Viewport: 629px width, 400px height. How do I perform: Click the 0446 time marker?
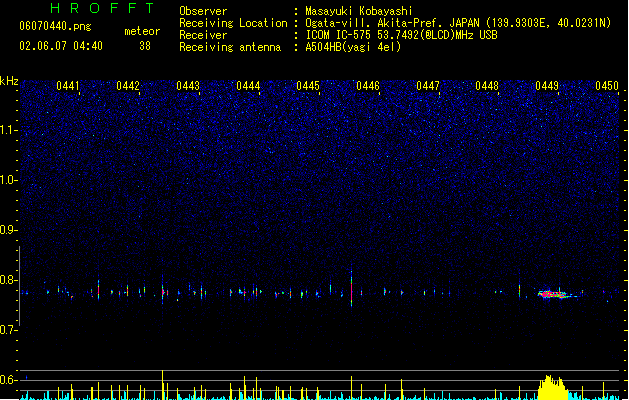pyautogui.click(x=368, y=86)
